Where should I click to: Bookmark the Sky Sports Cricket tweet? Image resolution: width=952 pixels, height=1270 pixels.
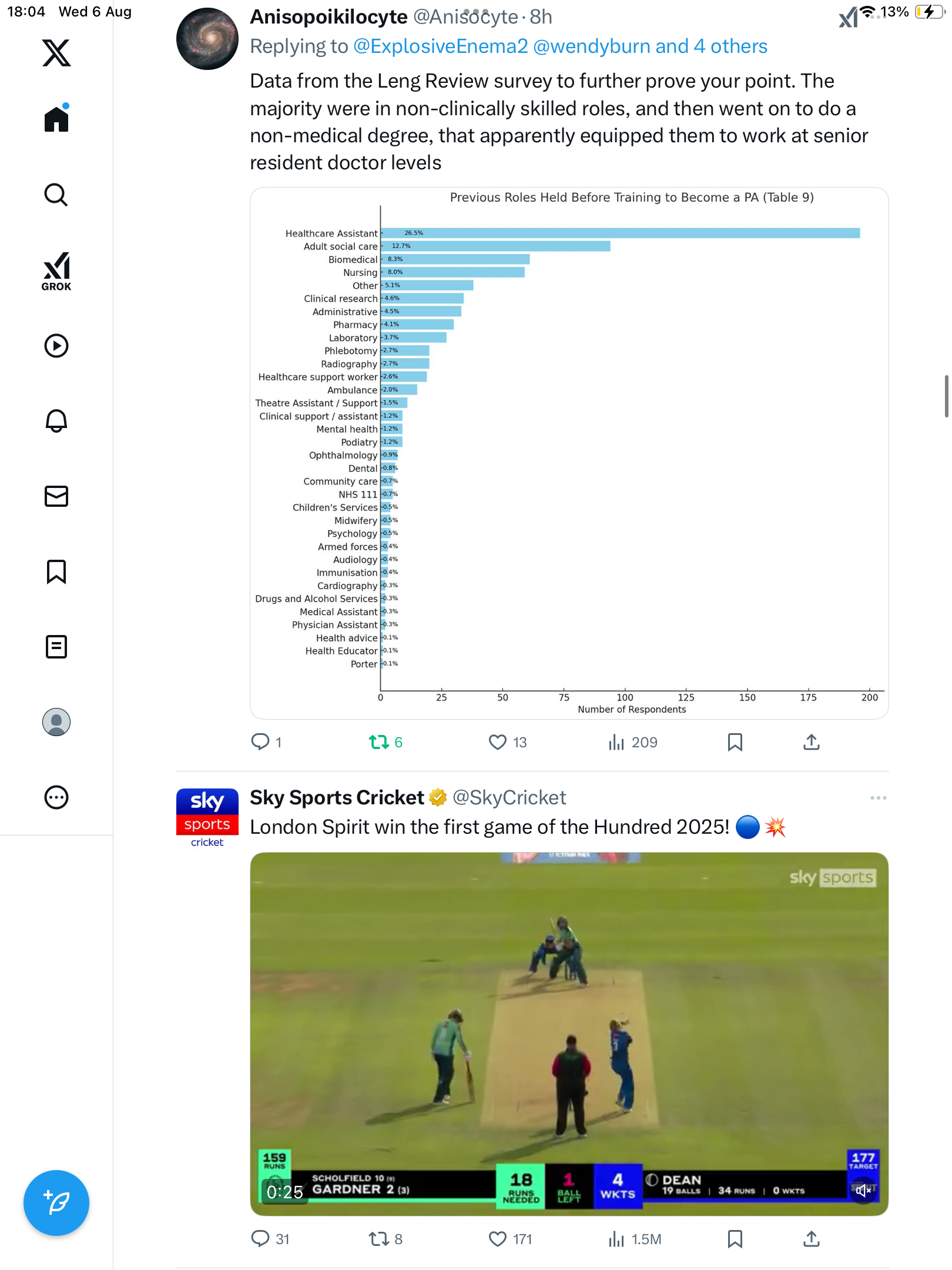735,1239
